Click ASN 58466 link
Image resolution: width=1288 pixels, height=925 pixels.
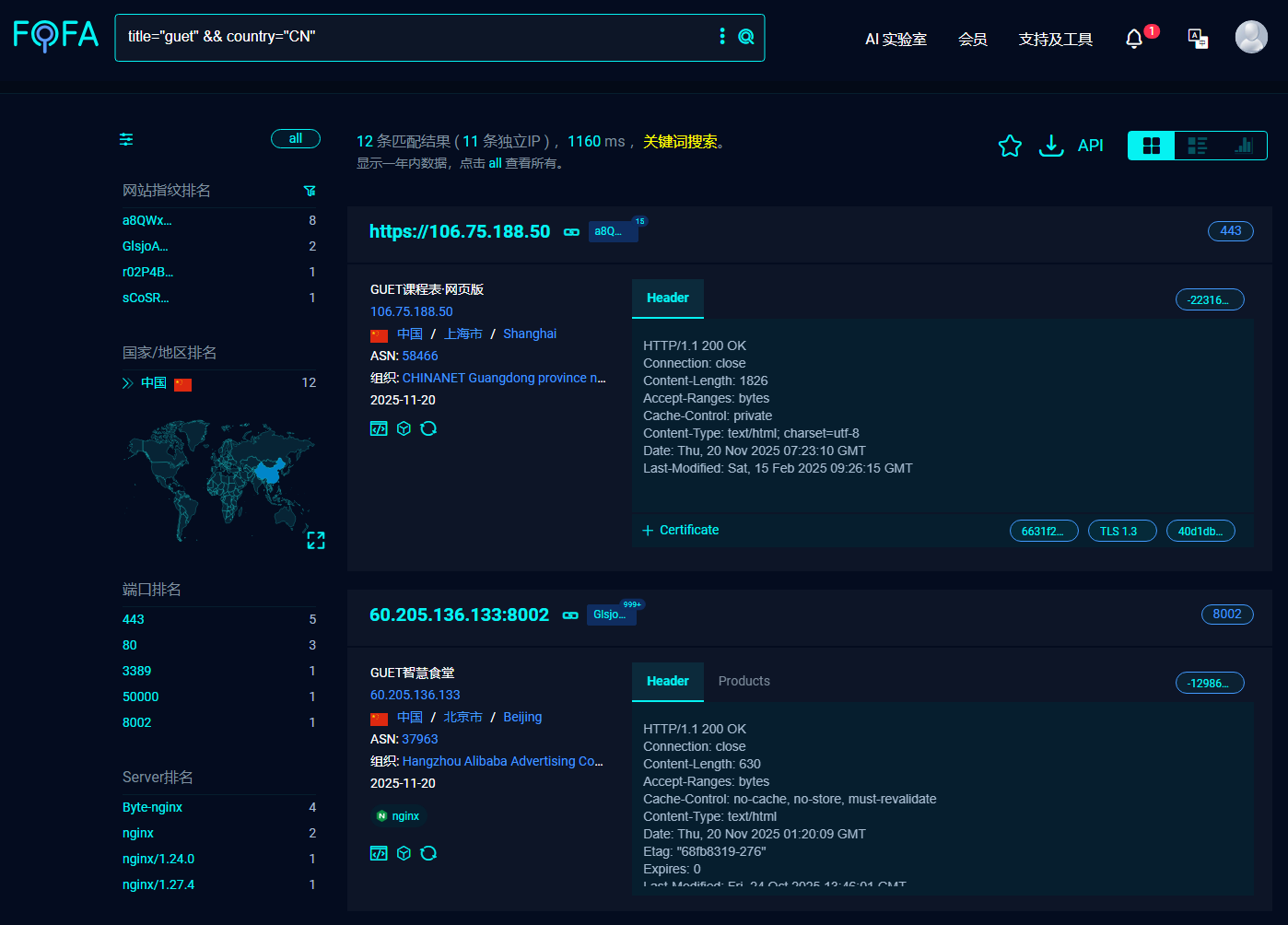(420, 357)
